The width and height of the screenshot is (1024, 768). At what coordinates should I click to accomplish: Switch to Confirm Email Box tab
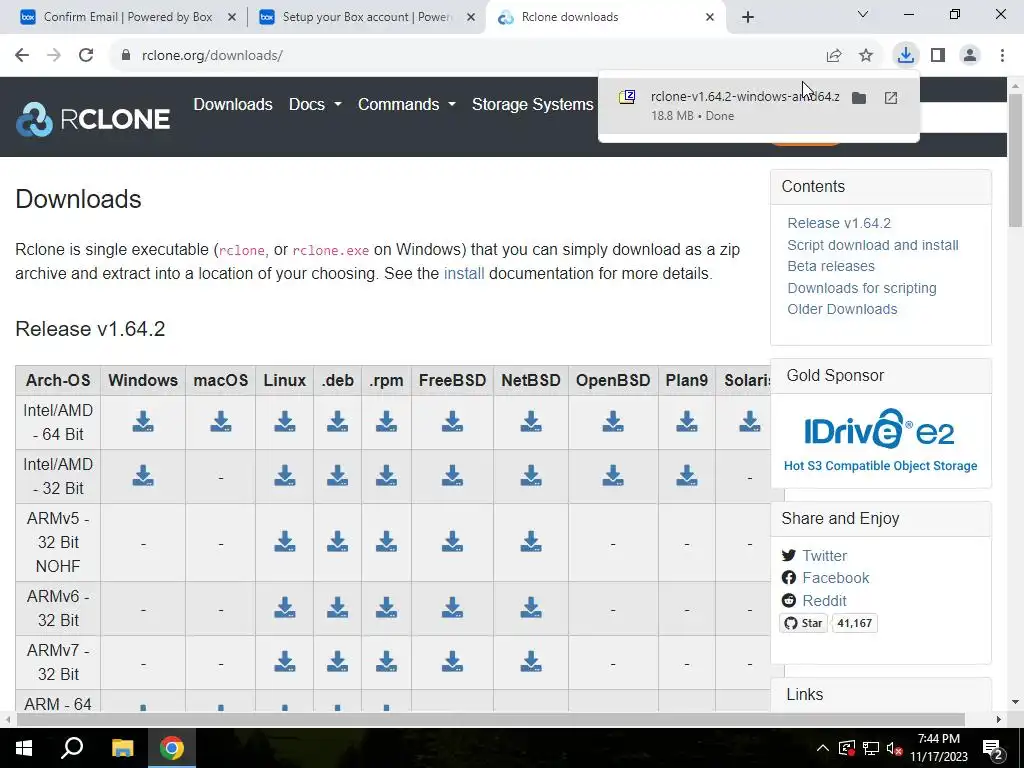[128, 17]
